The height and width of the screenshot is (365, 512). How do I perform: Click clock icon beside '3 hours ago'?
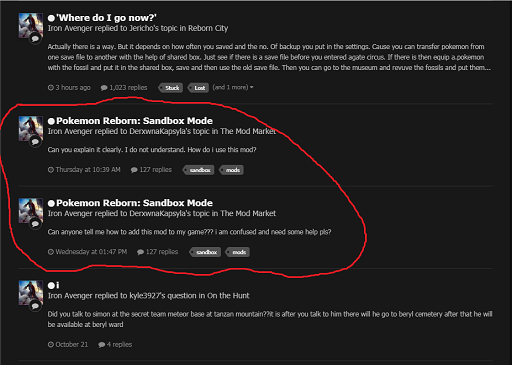(x=51, y=88)
